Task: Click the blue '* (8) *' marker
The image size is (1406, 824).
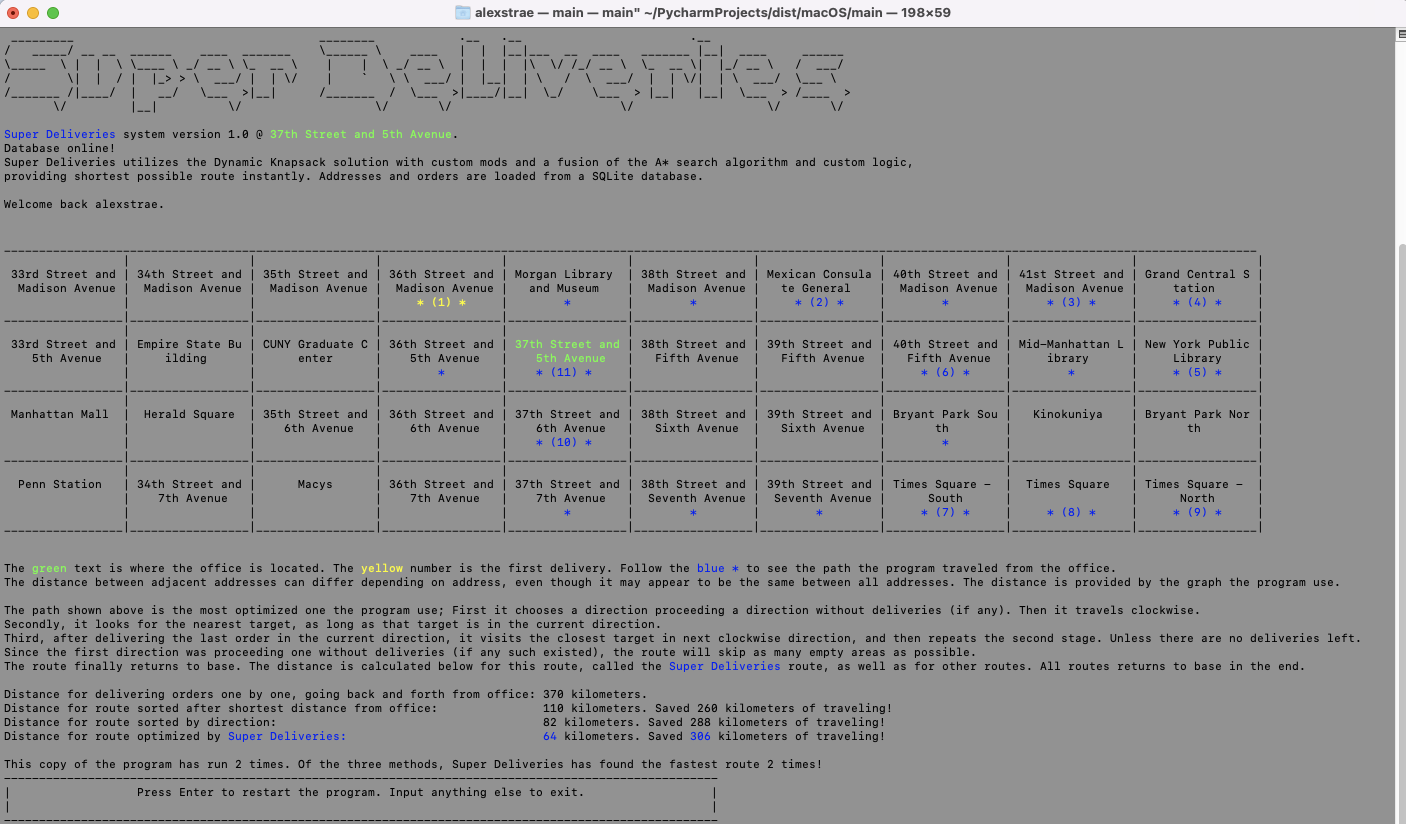Action: coord(1071,512)
